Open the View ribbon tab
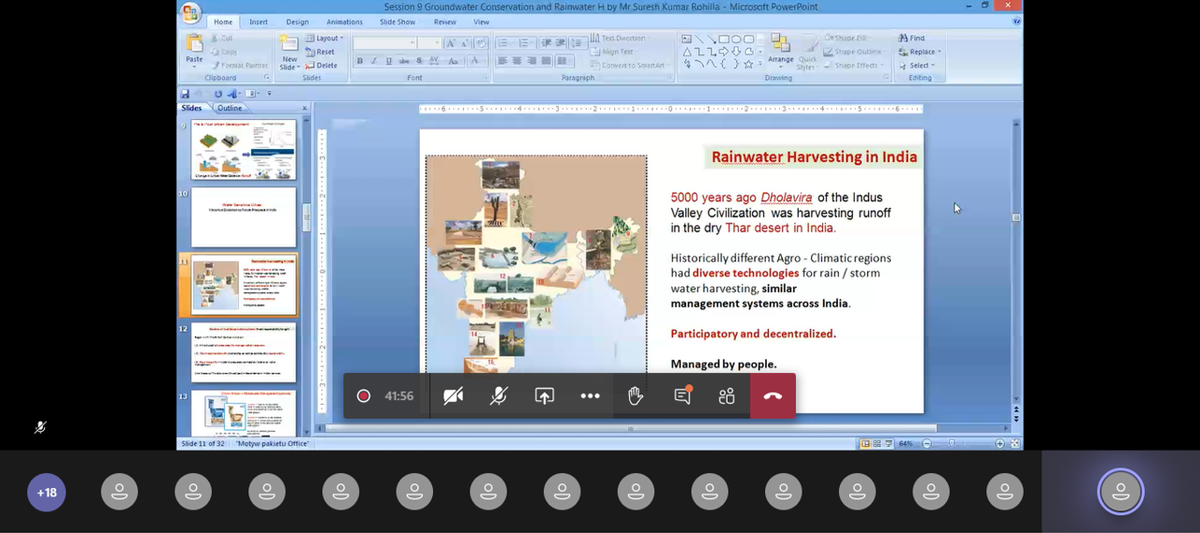The height and width of the screenshot is (533, 1200). [x=481, y=22]
